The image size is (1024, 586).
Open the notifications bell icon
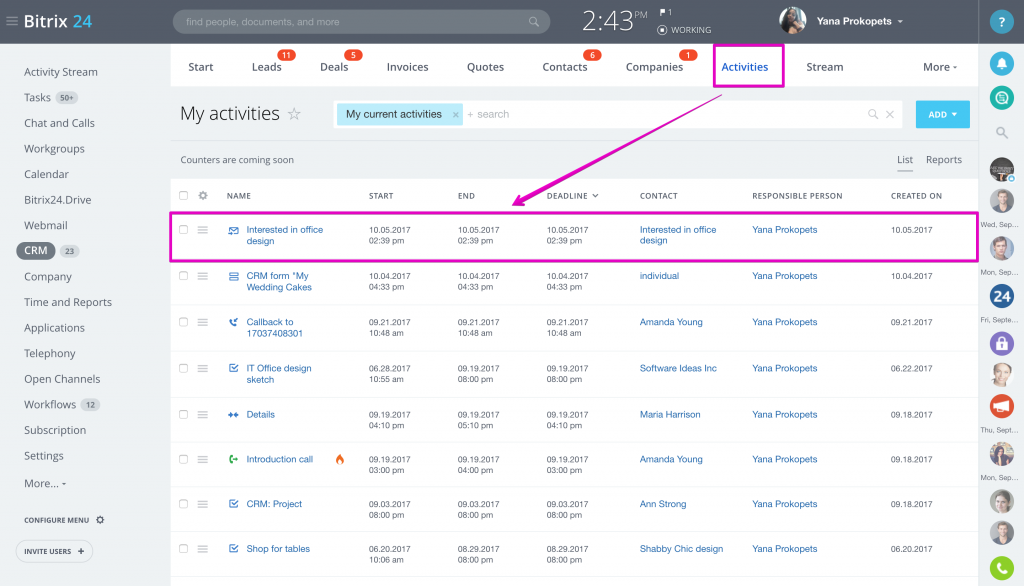[x=1001, y=63]
